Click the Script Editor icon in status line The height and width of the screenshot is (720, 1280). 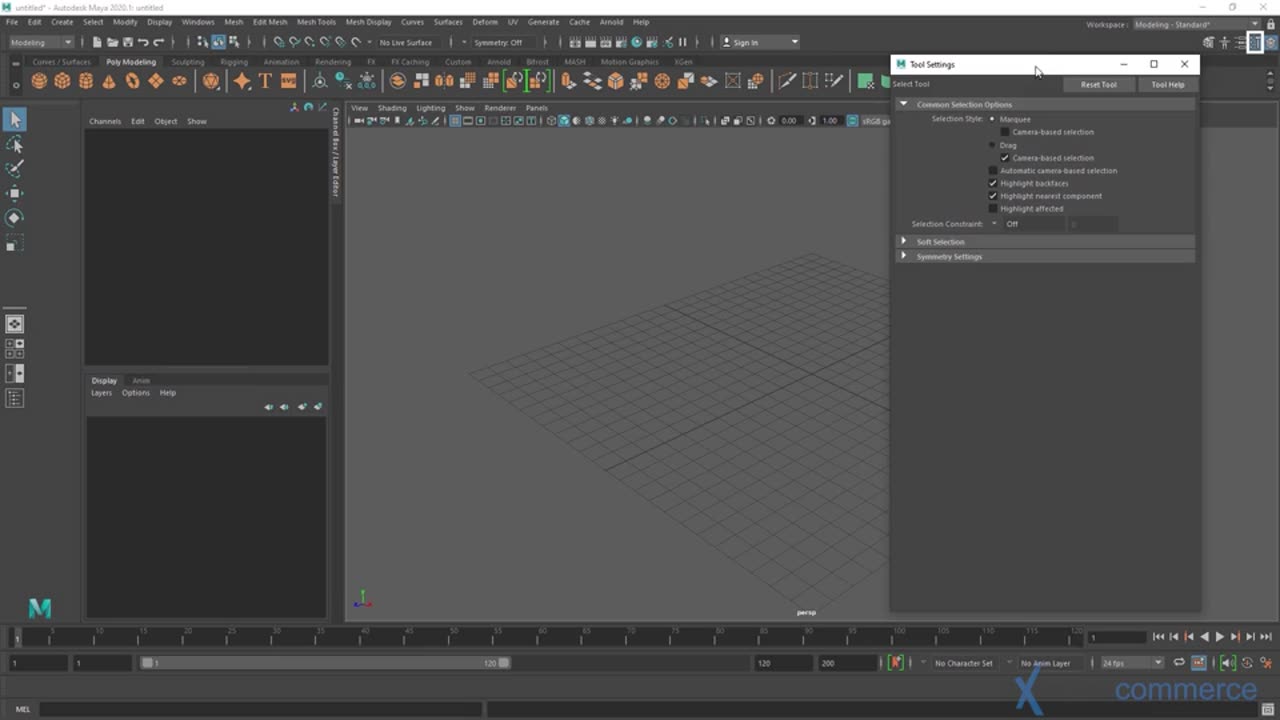coord(1268,709)
